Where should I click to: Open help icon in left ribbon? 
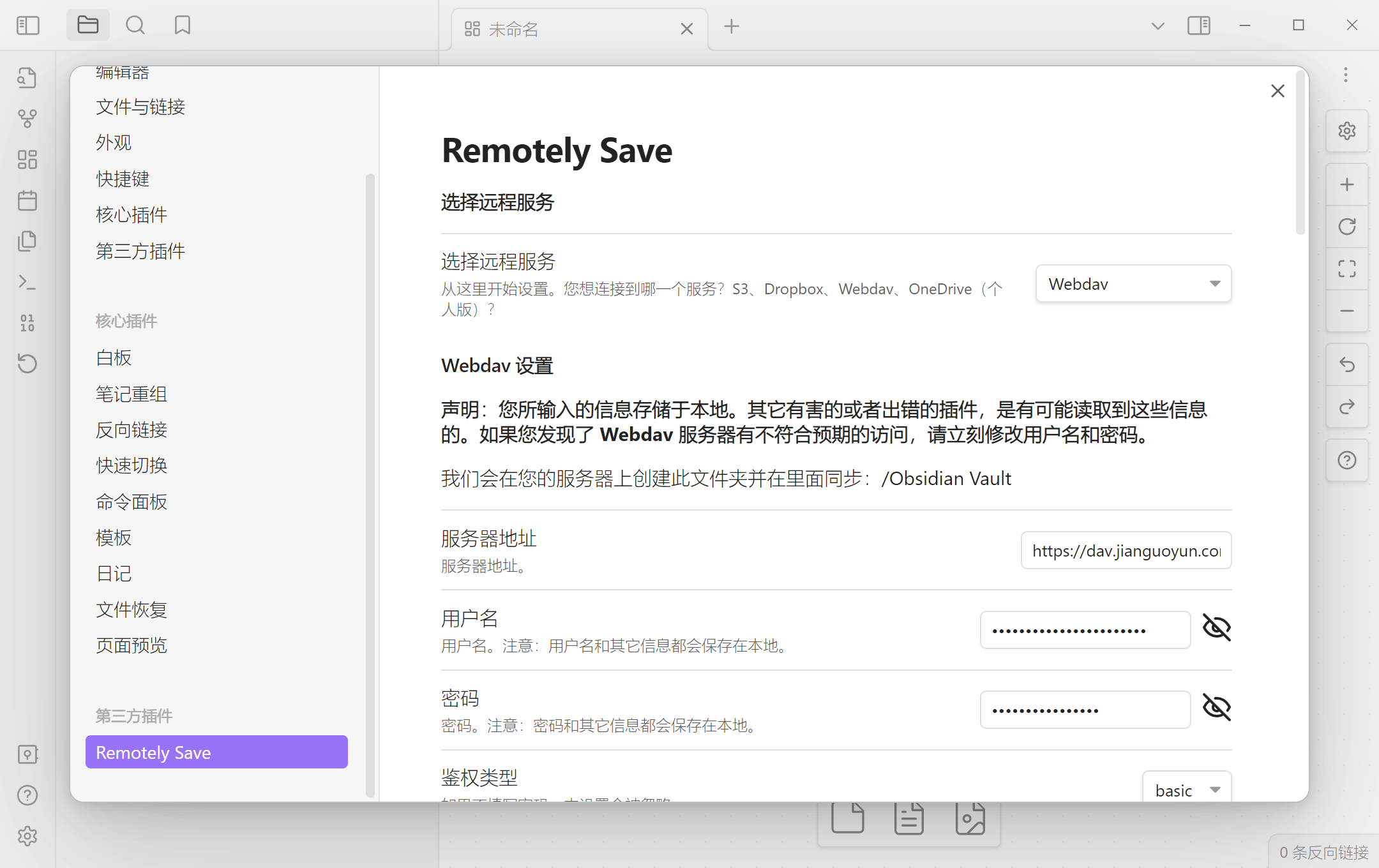click(x=27, y=795)
